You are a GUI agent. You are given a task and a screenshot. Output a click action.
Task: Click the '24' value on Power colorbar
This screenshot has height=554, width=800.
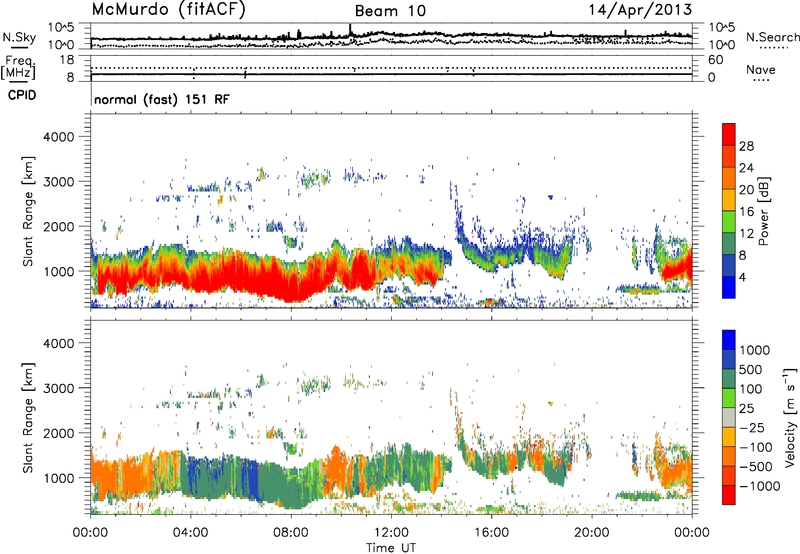(746, 168)
